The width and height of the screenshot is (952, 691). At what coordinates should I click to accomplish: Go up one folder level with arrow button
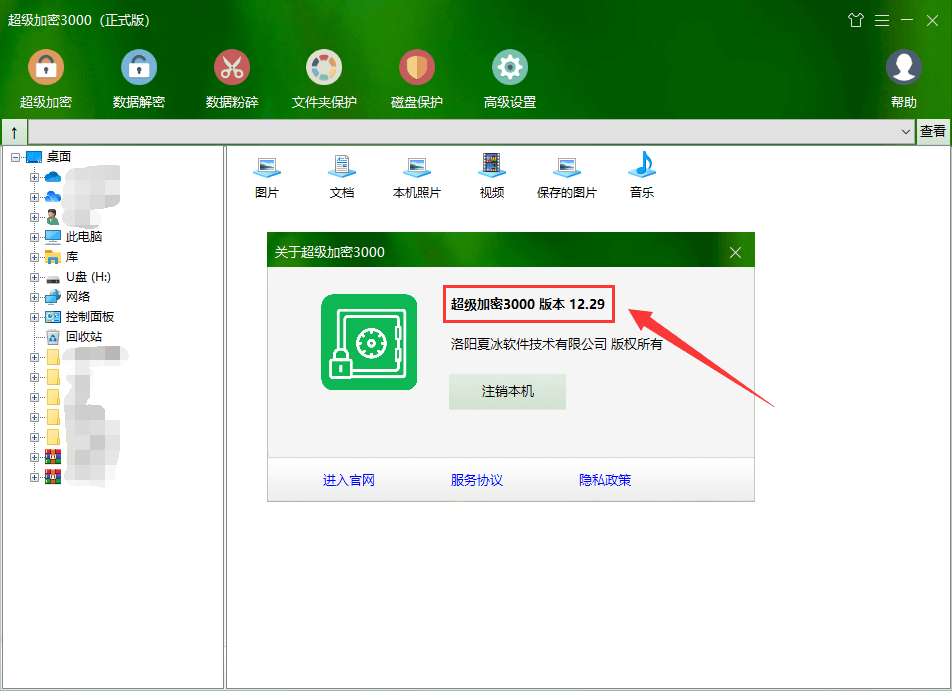pos(15,132)
